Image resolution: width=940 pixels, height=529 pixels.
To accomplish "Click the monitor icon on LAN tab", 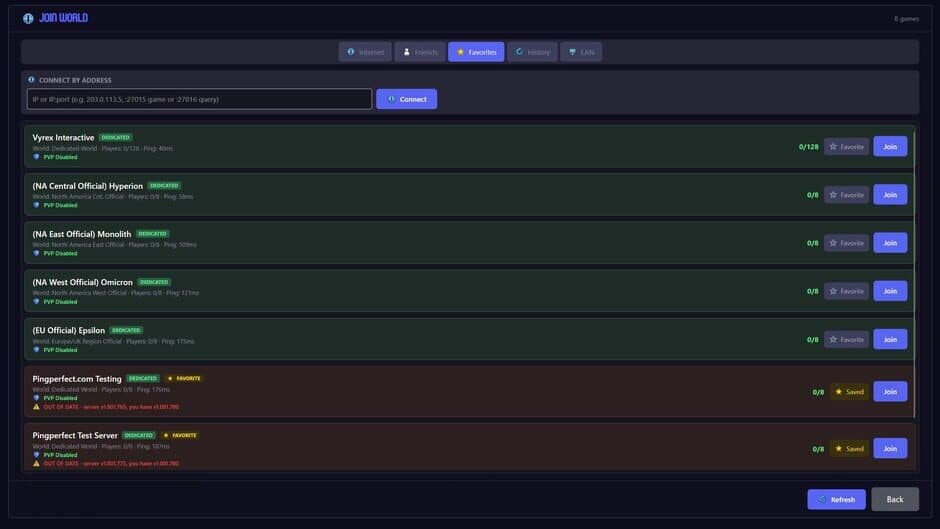I will coord(573,52).
